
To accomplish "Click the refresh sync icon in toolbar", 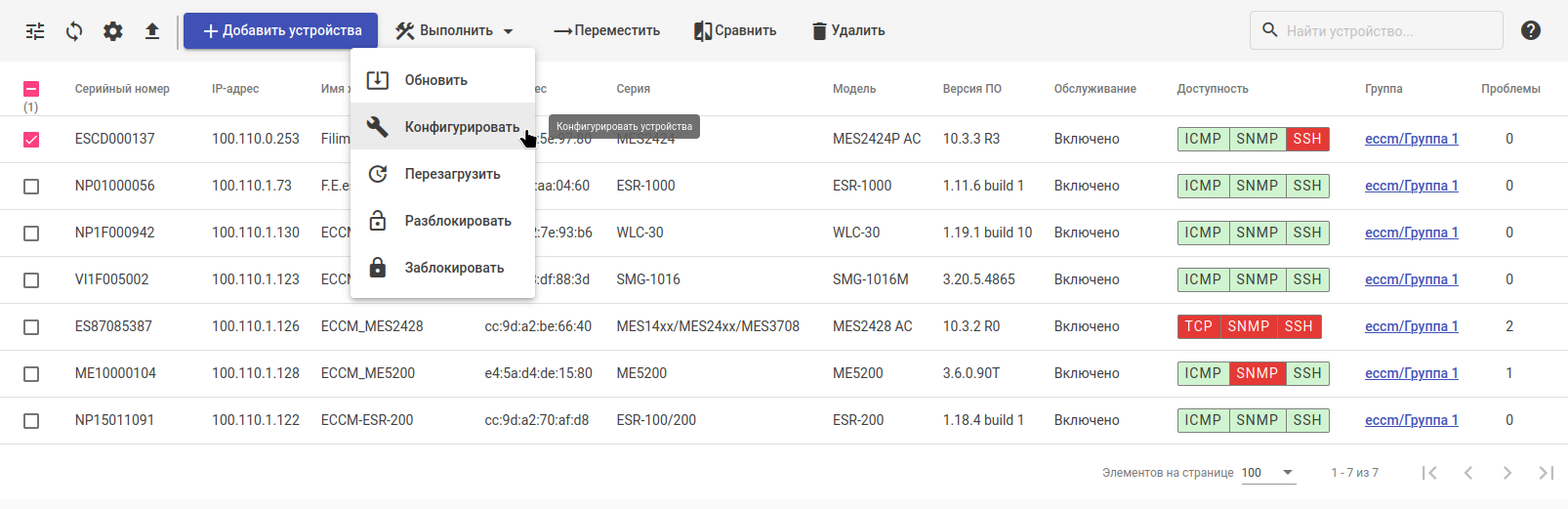I will (74, 31).
